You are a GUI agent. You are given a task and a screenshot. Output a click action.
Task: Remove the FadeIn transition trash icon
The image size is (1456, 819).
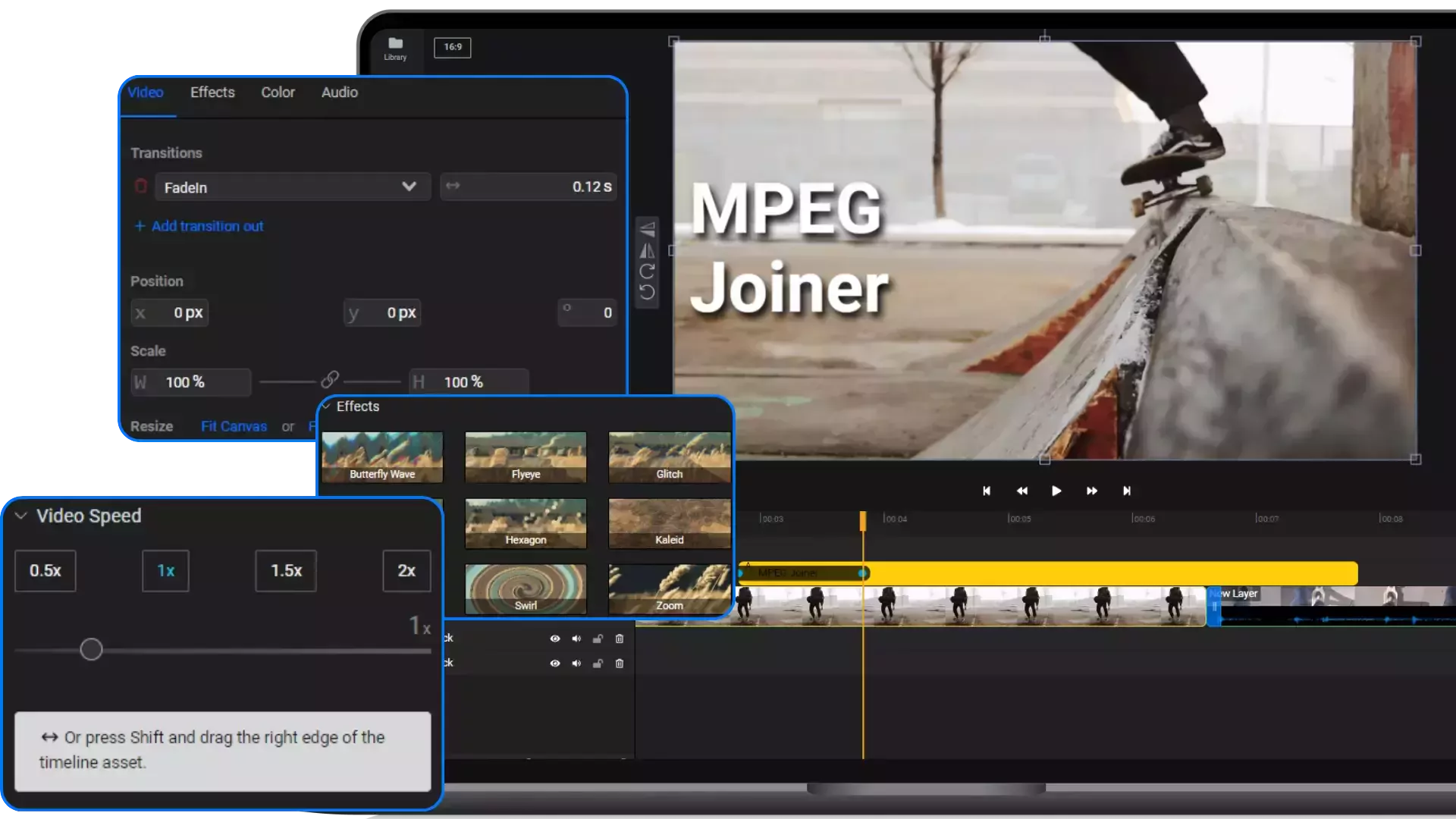pyautogui.click(x=141, y=187)
